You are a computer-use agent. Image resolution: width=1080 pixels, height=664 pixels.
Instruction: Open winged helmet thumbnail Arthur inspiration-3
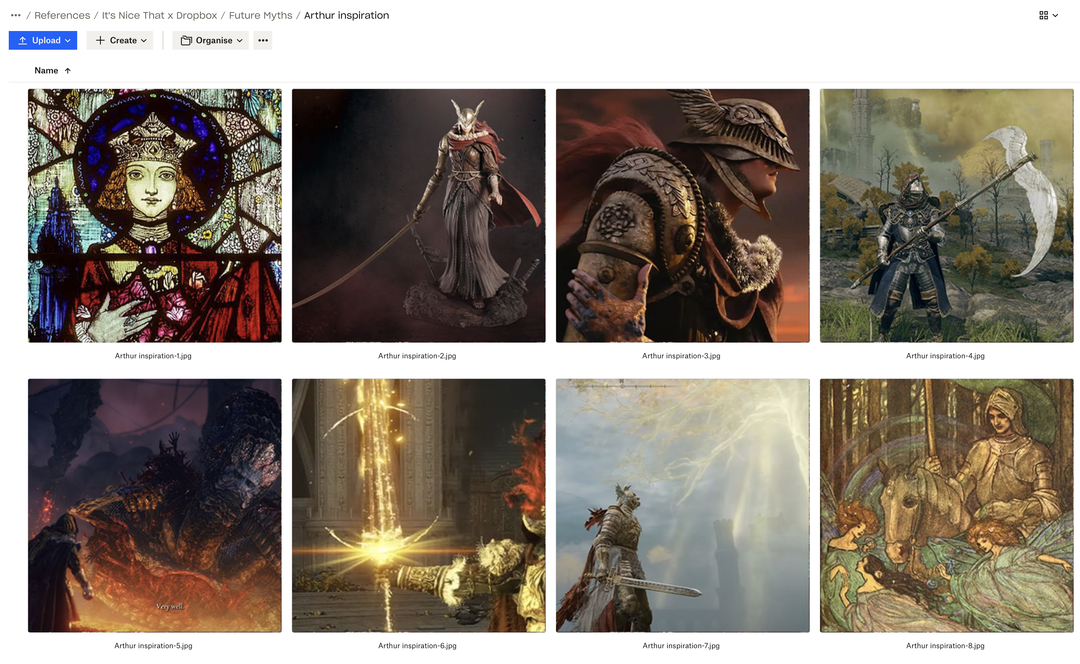(x=683, y=216)
